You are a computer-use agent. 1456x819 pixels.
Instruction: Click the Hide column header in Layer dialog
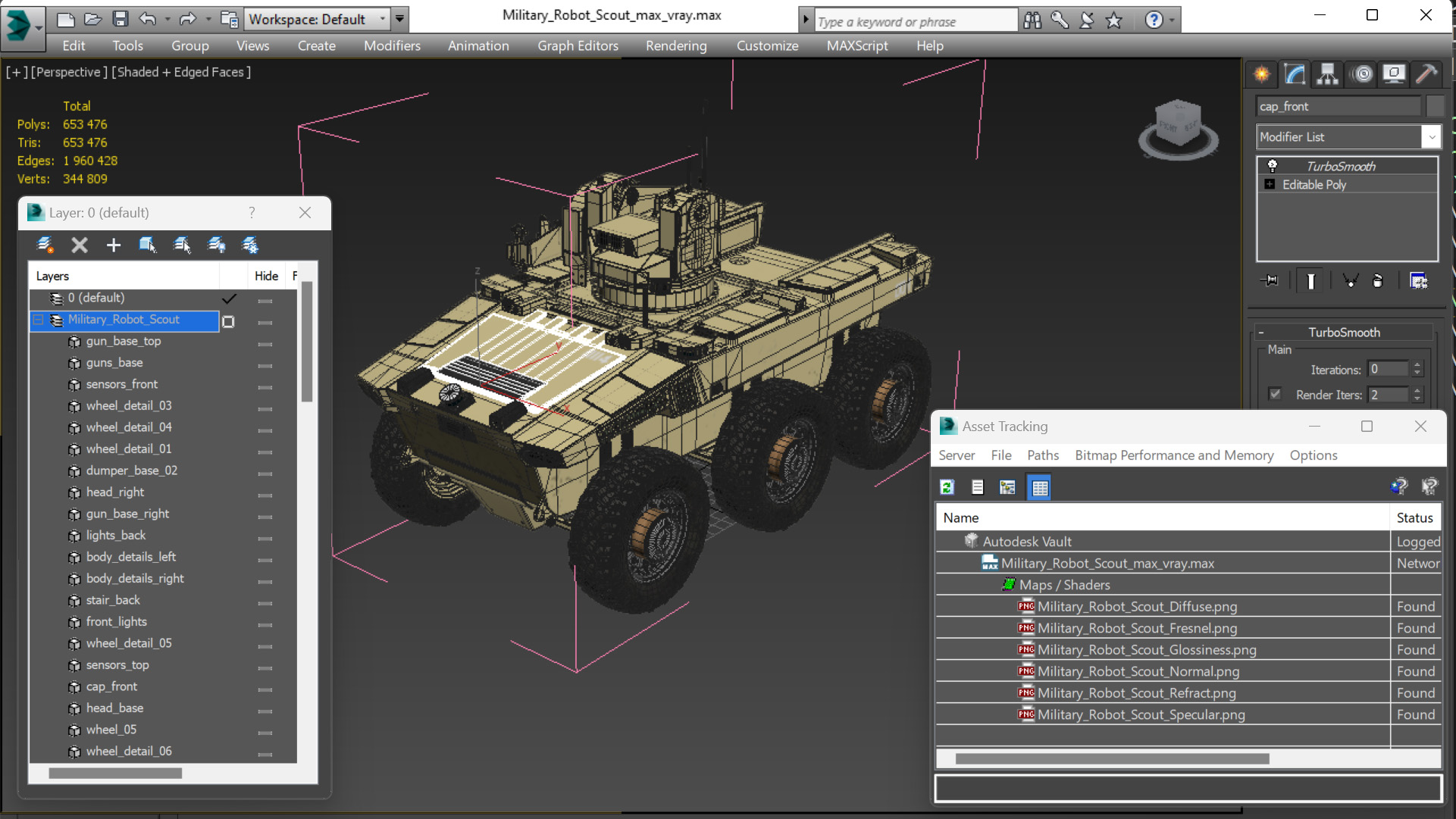pos(266,276)
